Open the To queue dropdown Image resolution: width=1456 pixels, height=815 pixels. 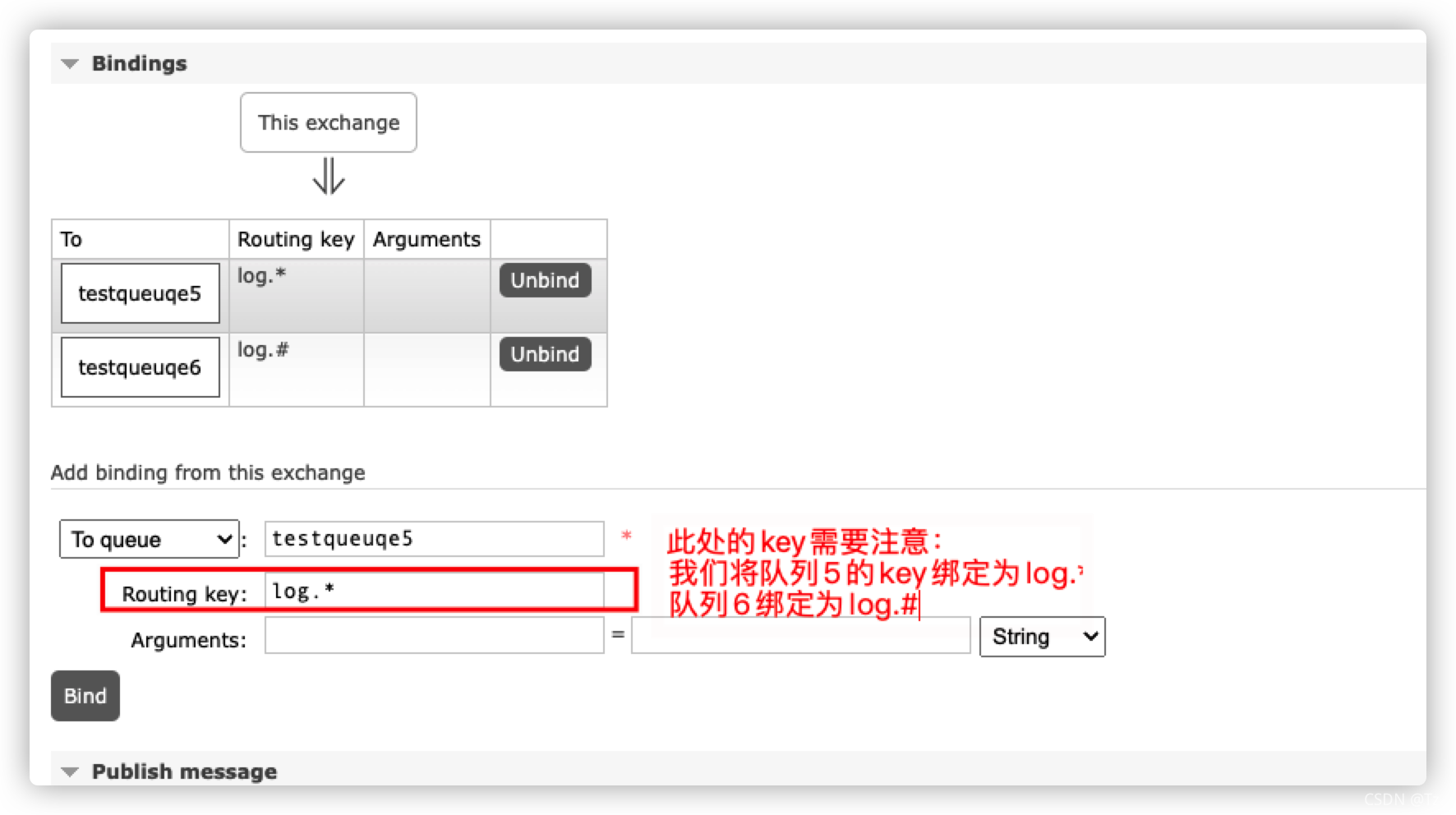149,539
